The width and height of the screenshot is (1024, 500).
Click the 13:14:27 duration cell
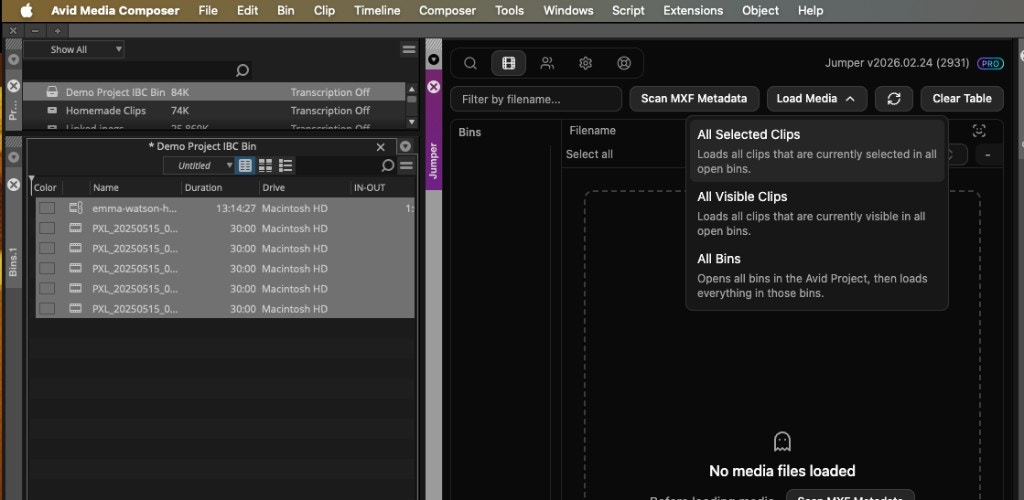point(235,208)
